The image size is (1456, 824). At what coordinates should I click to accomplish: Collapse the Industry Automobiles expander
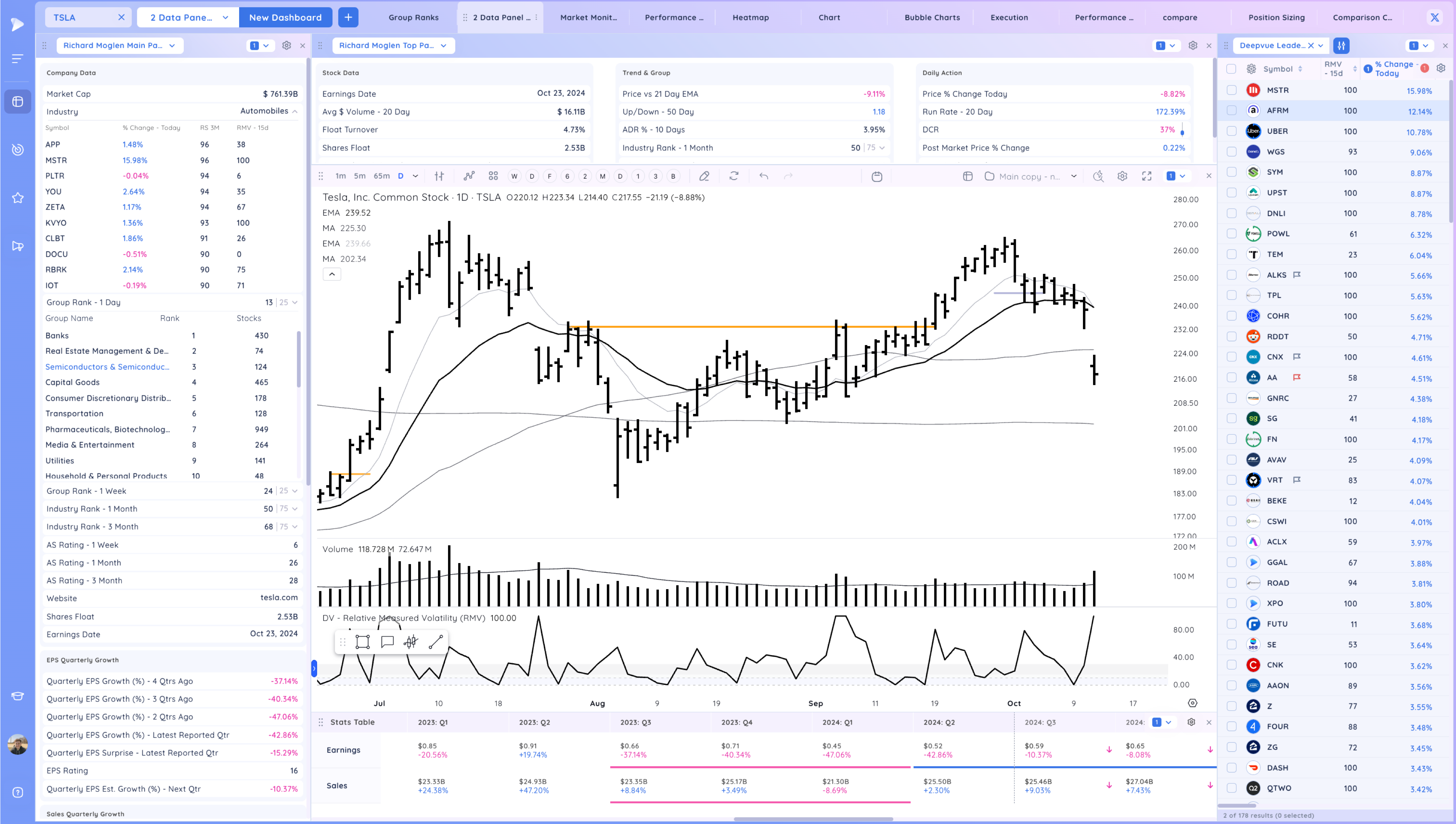pos(295,111)
